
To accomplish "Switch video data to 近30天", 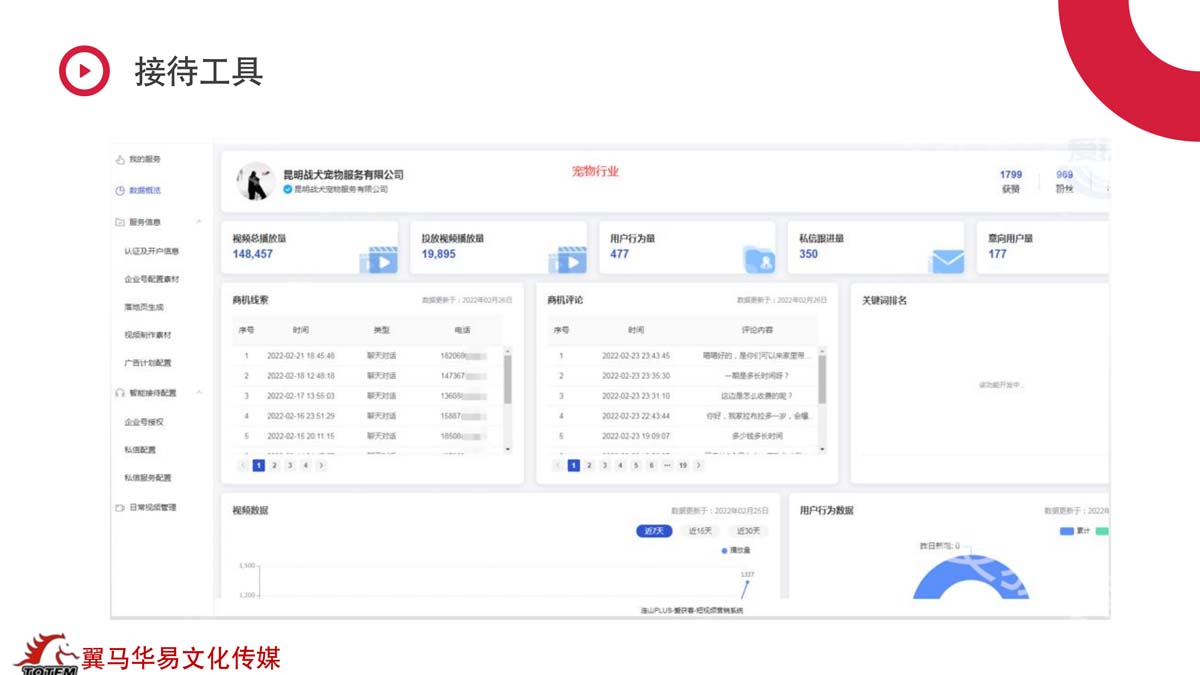I will 747,531.
